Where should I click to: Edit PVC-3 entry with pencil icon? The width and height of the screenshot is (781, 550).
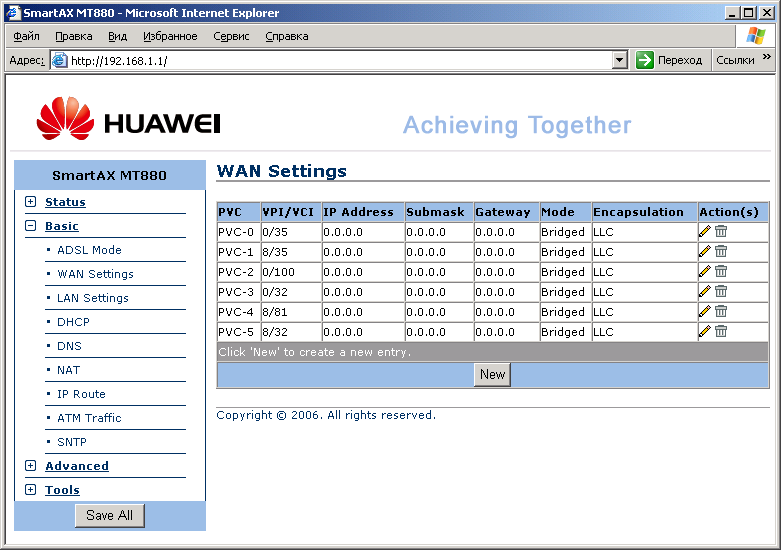point(704,291)
